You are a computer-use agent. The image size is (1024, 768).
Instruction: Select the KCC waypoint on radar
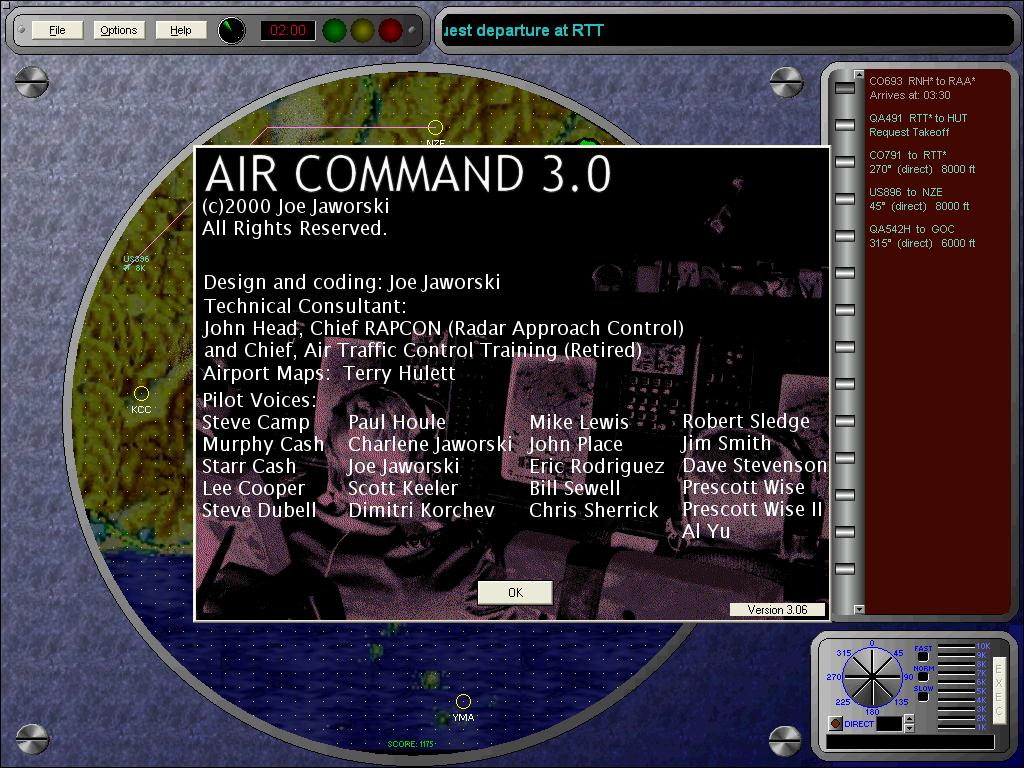click(141, 394)
